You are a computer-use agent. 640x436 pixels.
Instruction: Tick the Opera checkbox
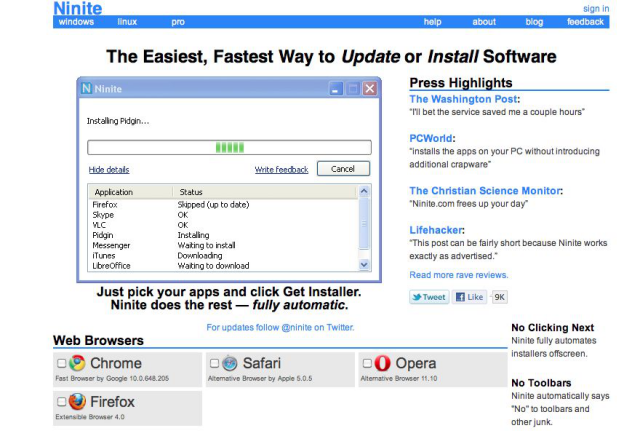tap(367, 363)
